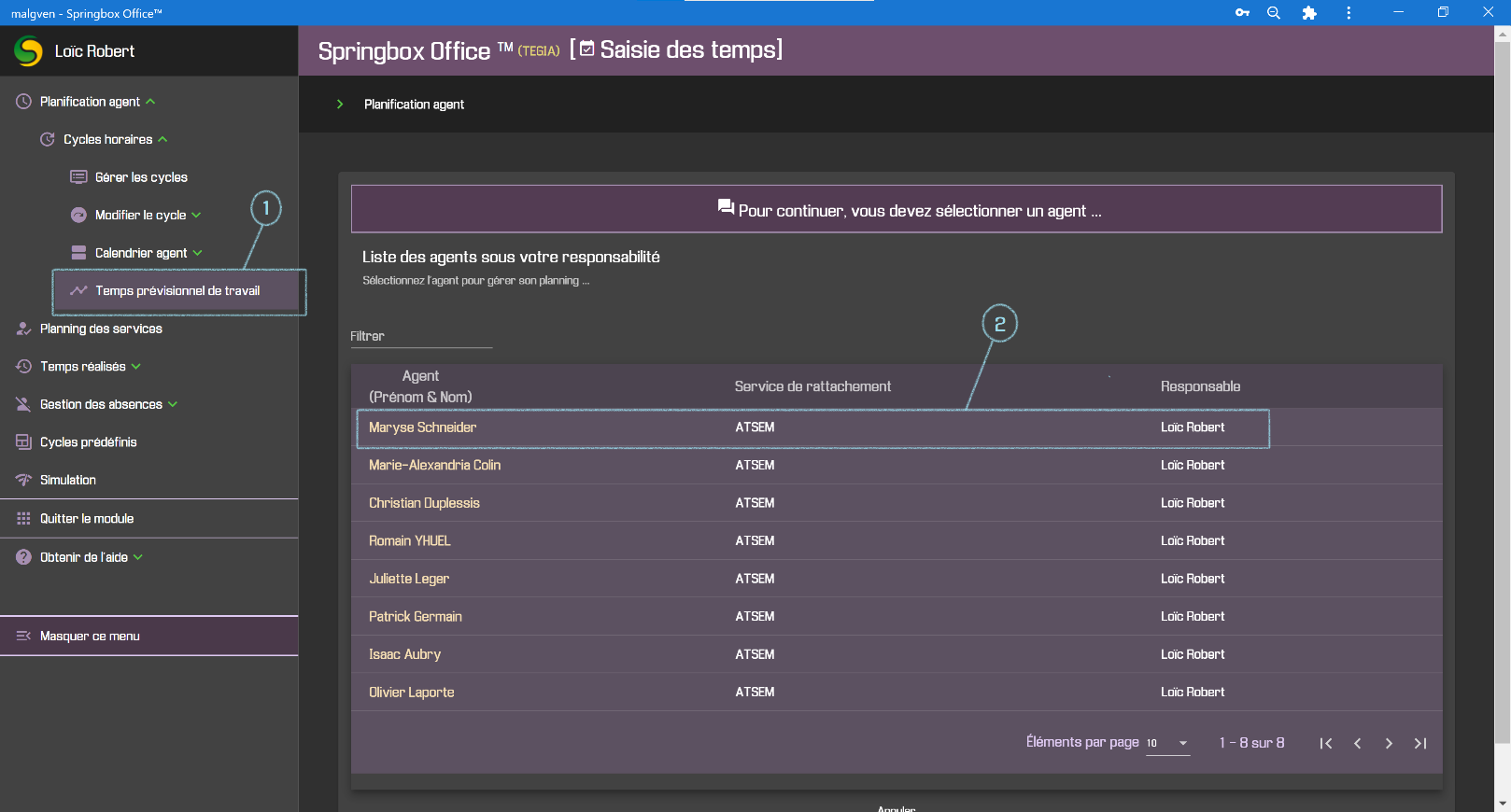Click the zoom magnifier icon in title bar

pos(1274,13)
